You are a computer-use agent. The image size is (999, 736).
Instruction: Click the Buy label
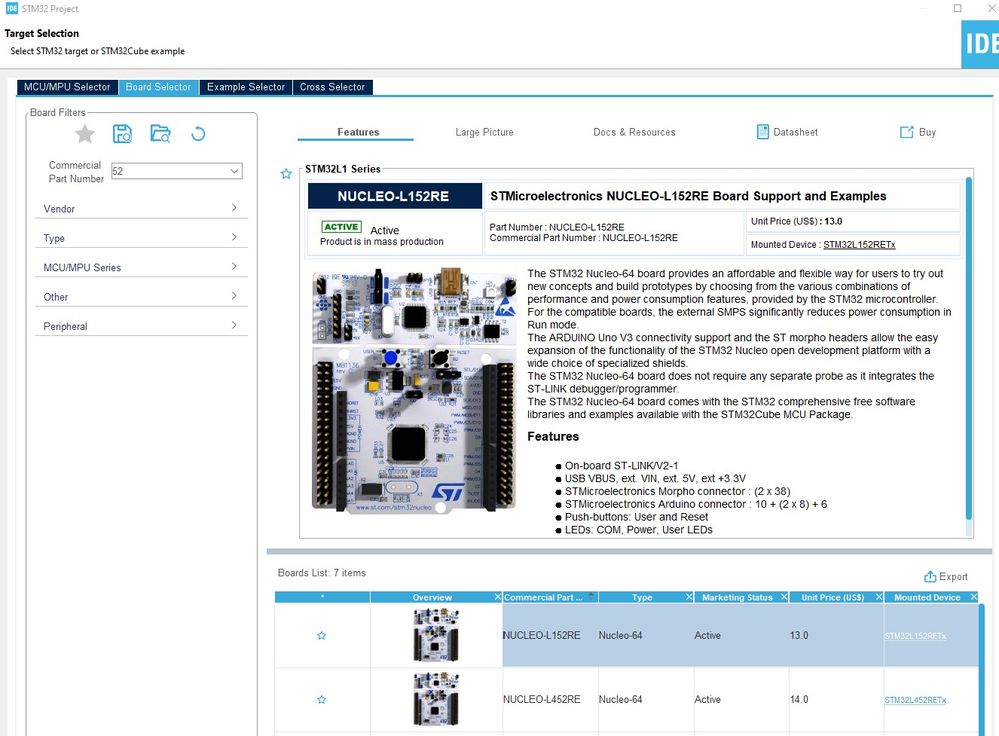tap(928, 132)
